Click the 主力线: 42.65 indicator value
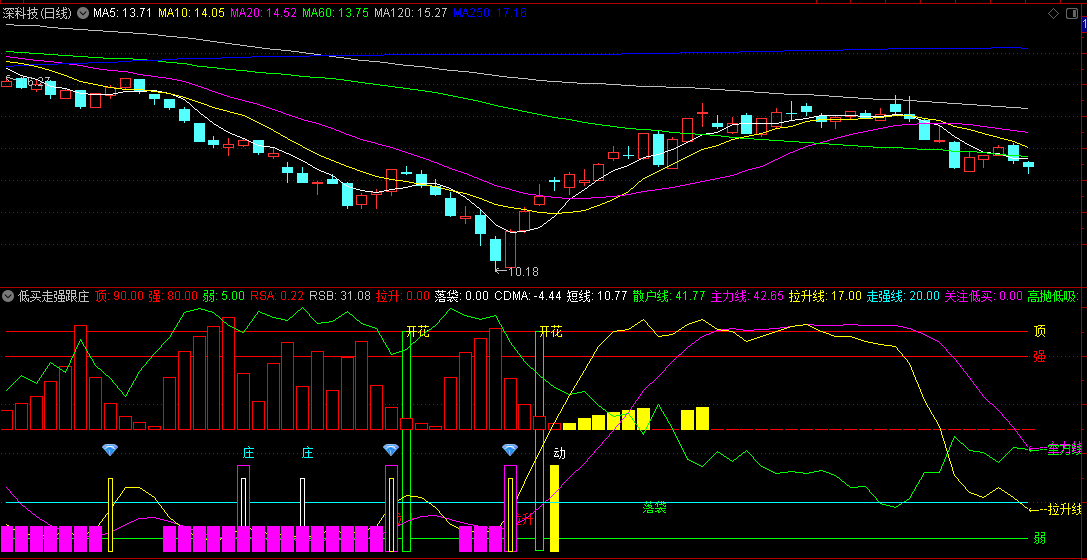 (x=747, y=297)
